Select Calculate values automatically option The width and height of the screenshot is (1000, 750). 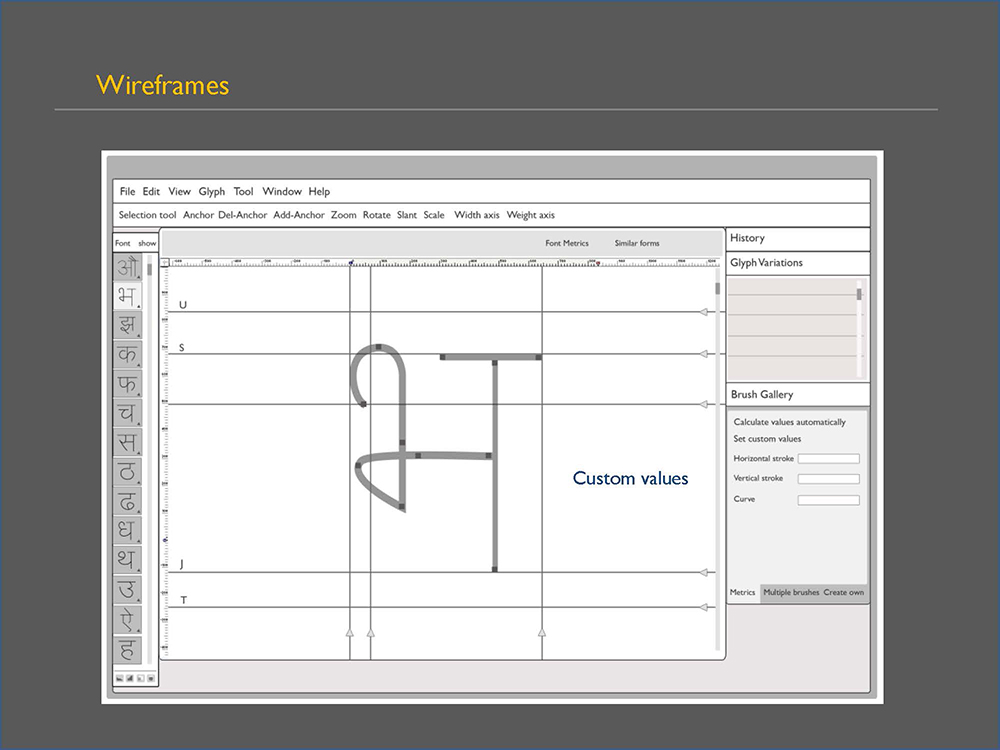(x=790, y=422)
